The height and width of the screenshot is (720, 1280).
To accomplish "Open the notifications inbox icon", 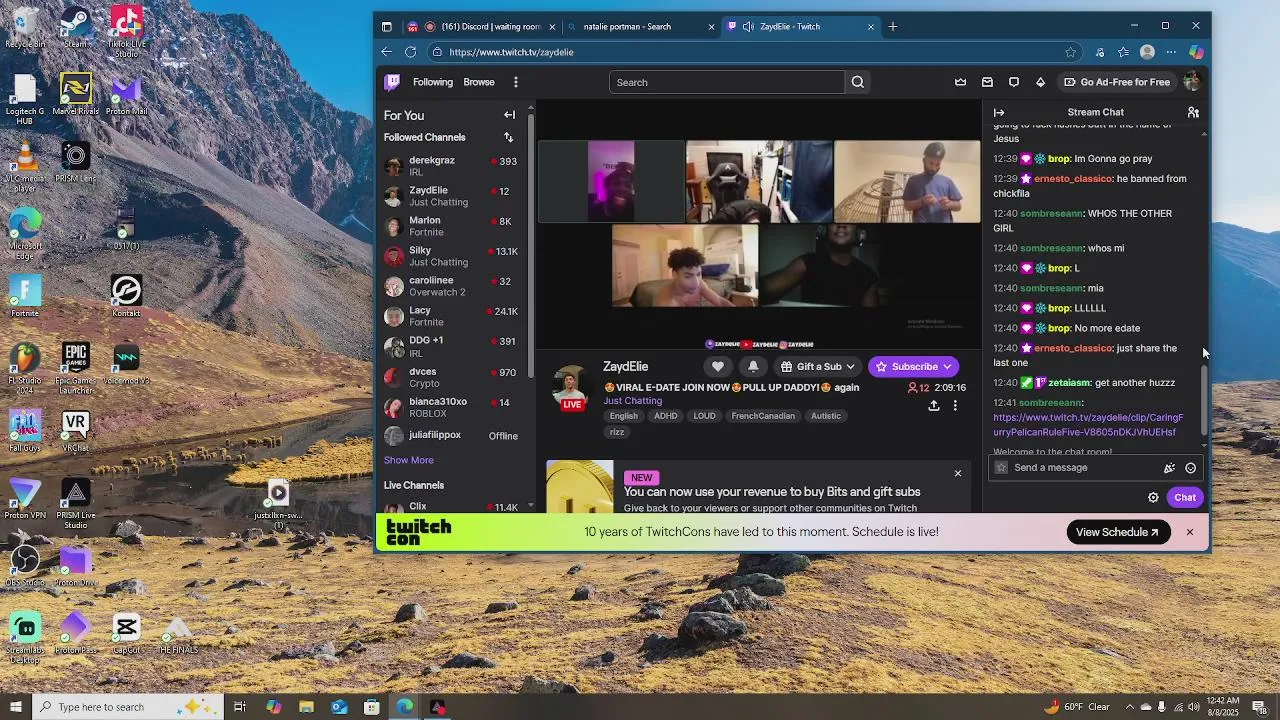I will pyautogui.click(x=987, y=82).
